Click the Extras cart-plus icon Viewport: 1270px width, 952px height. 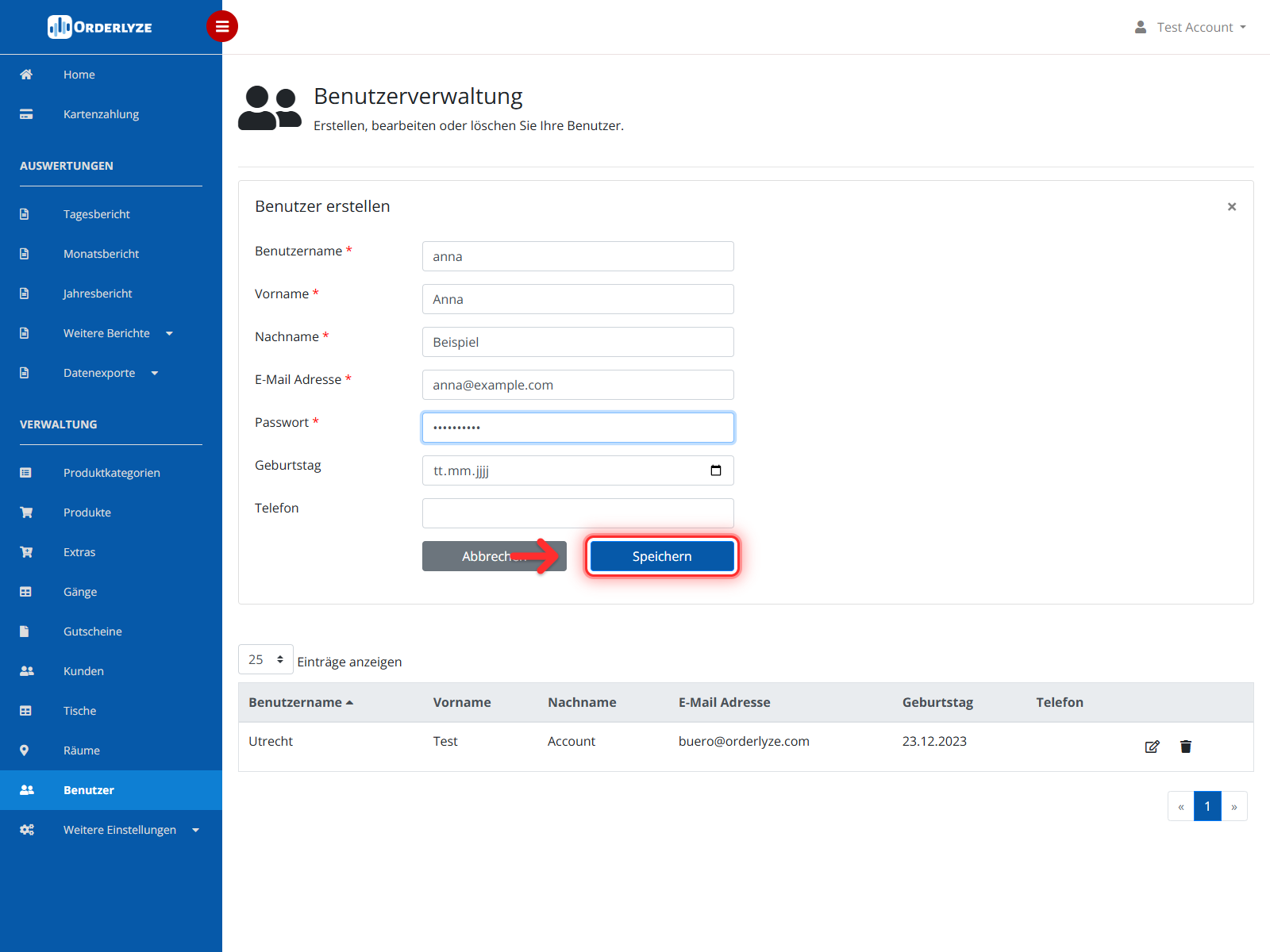[26, 552]
